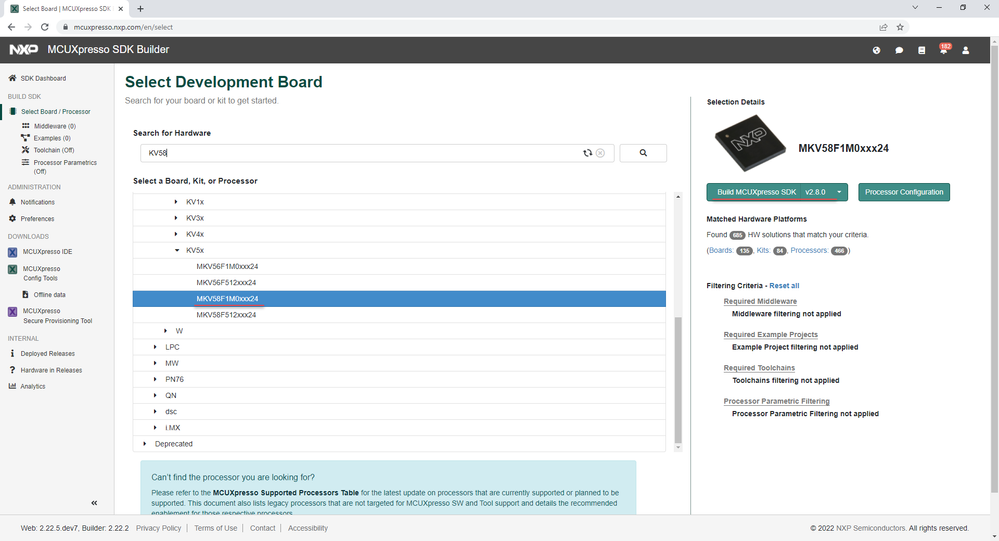Open Examples (0) in the sidebar
This screenshot has width=999, height=541.
[52, 138]
